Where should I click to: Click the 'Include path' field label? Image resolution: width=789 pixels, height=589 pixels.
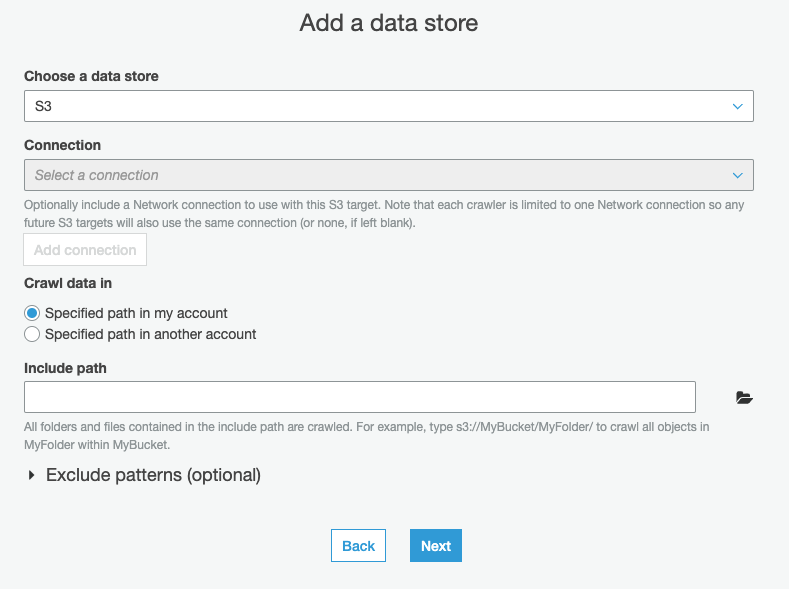tap(65, 368)
